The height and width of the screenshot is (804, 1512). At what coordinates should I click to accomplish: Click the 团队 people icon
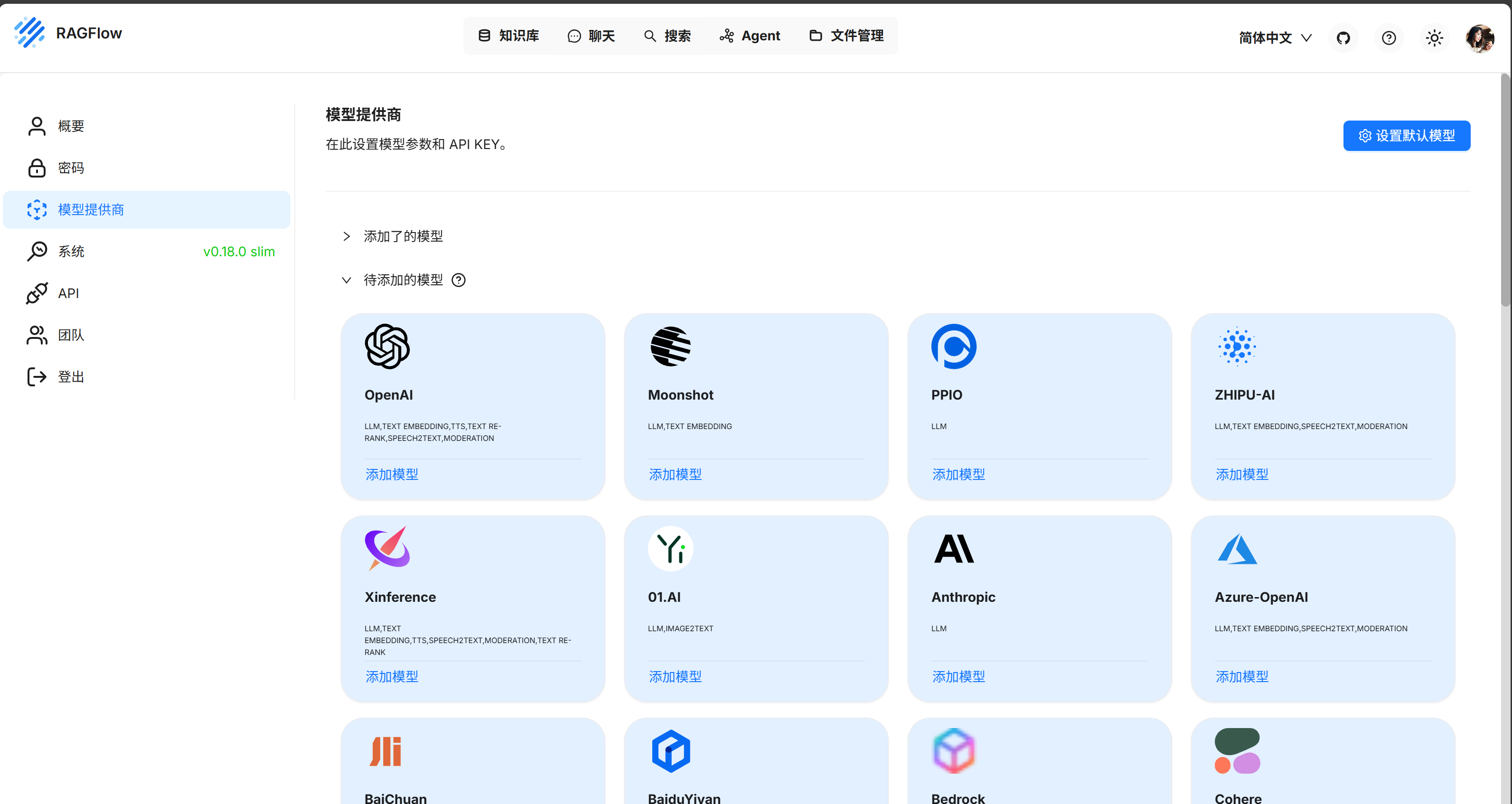tap(37, 335)
